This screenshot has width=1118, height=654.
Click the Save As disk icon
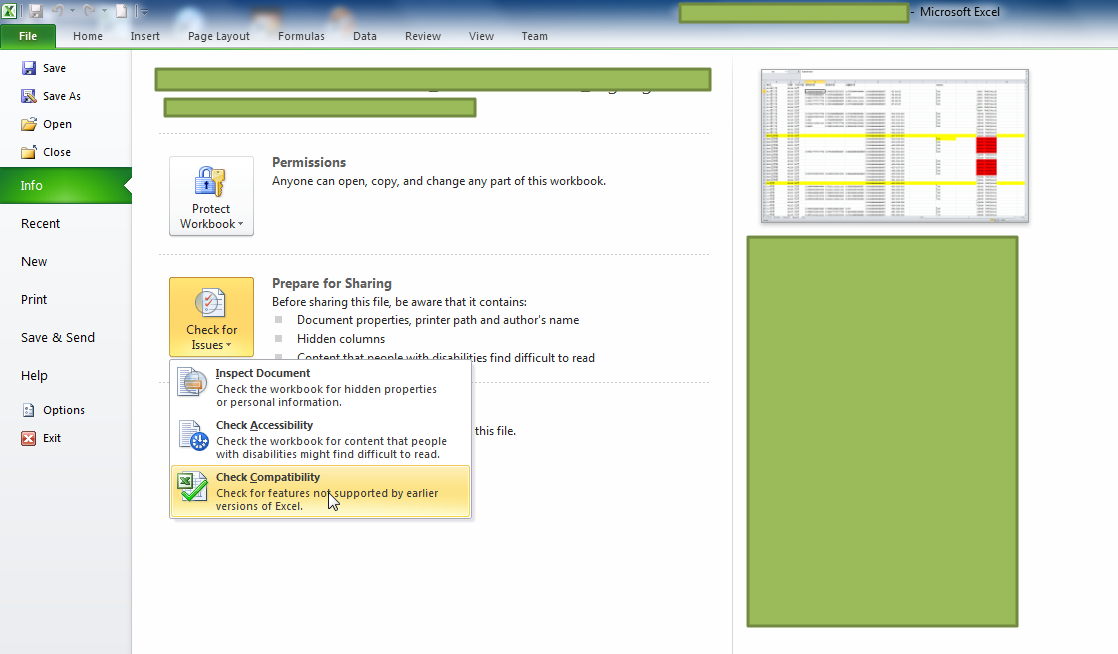pos(29,96)
